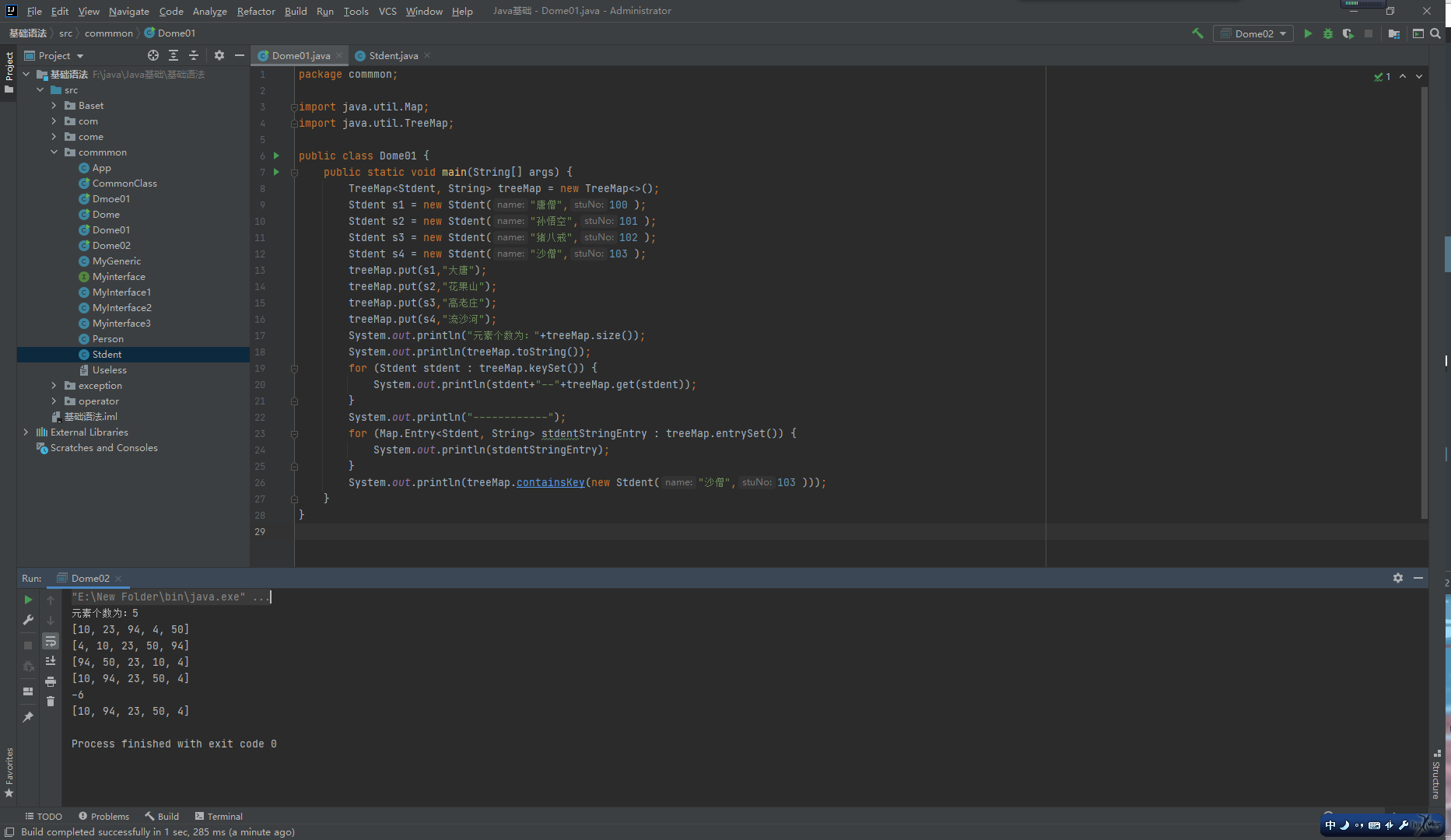
Task: Run Dome02 with the green Run icon
Action: pos(1308,33)
